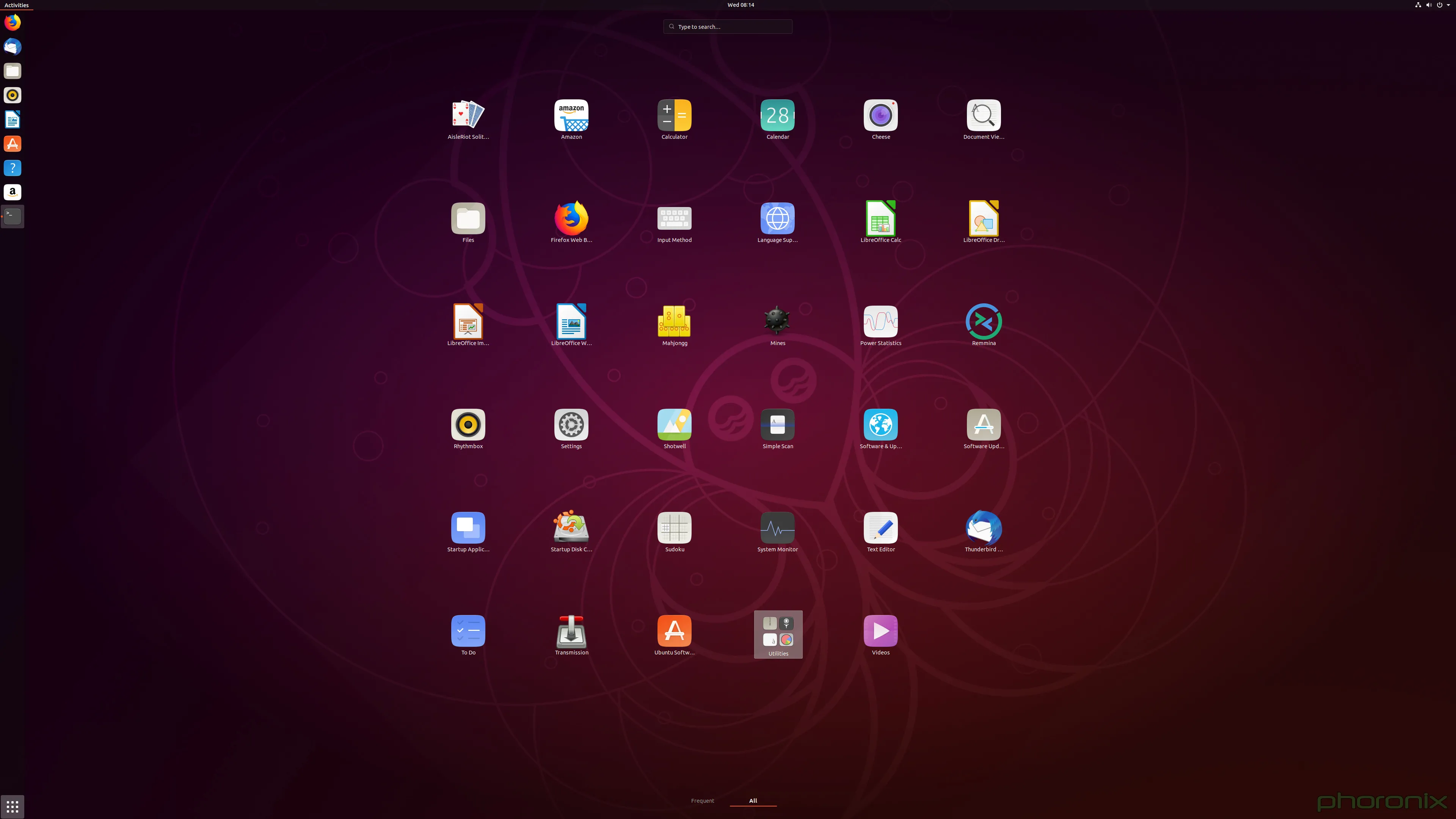1456x819 pixels.
Task: Open Software & Updates
Action: coord(880,429)
